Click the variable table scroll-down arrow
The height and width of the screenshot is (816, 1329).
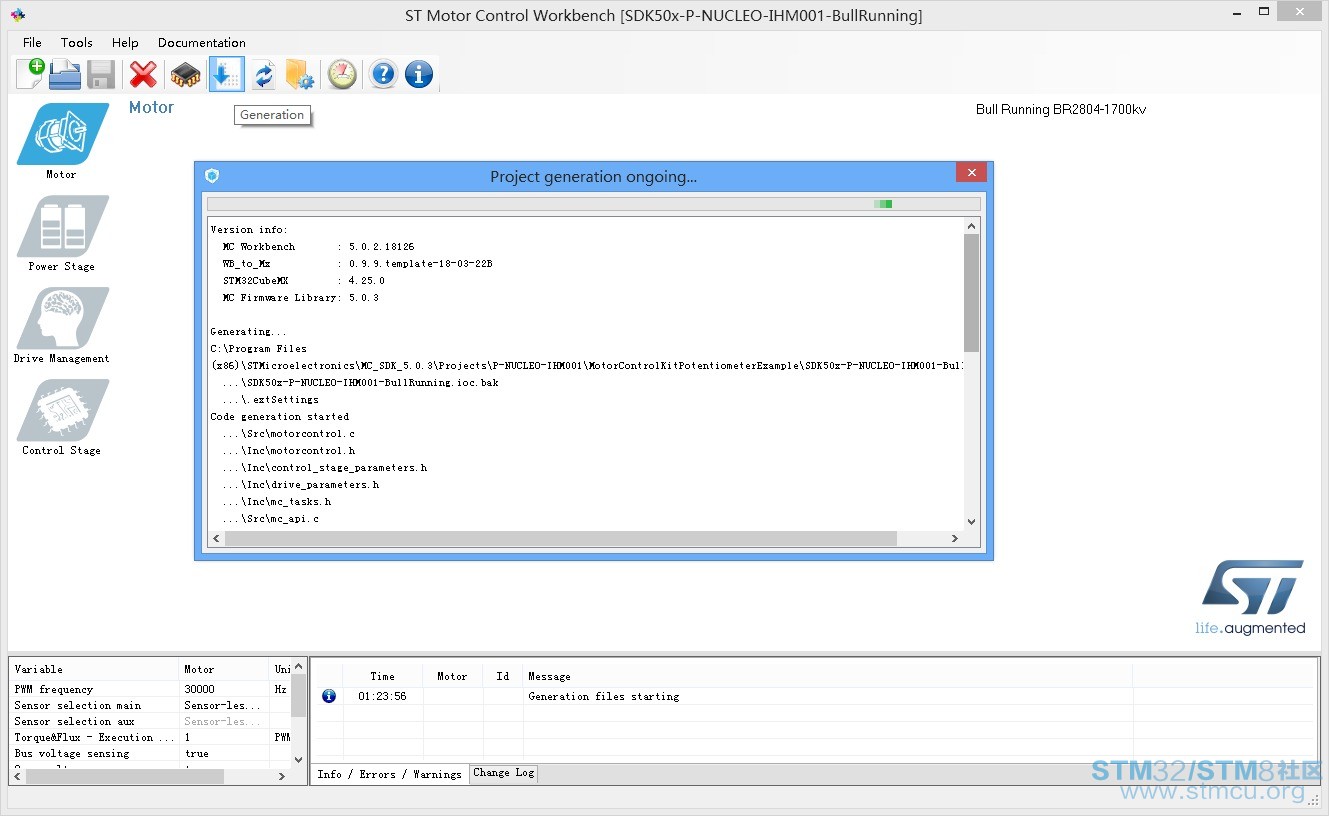[299, 760]
